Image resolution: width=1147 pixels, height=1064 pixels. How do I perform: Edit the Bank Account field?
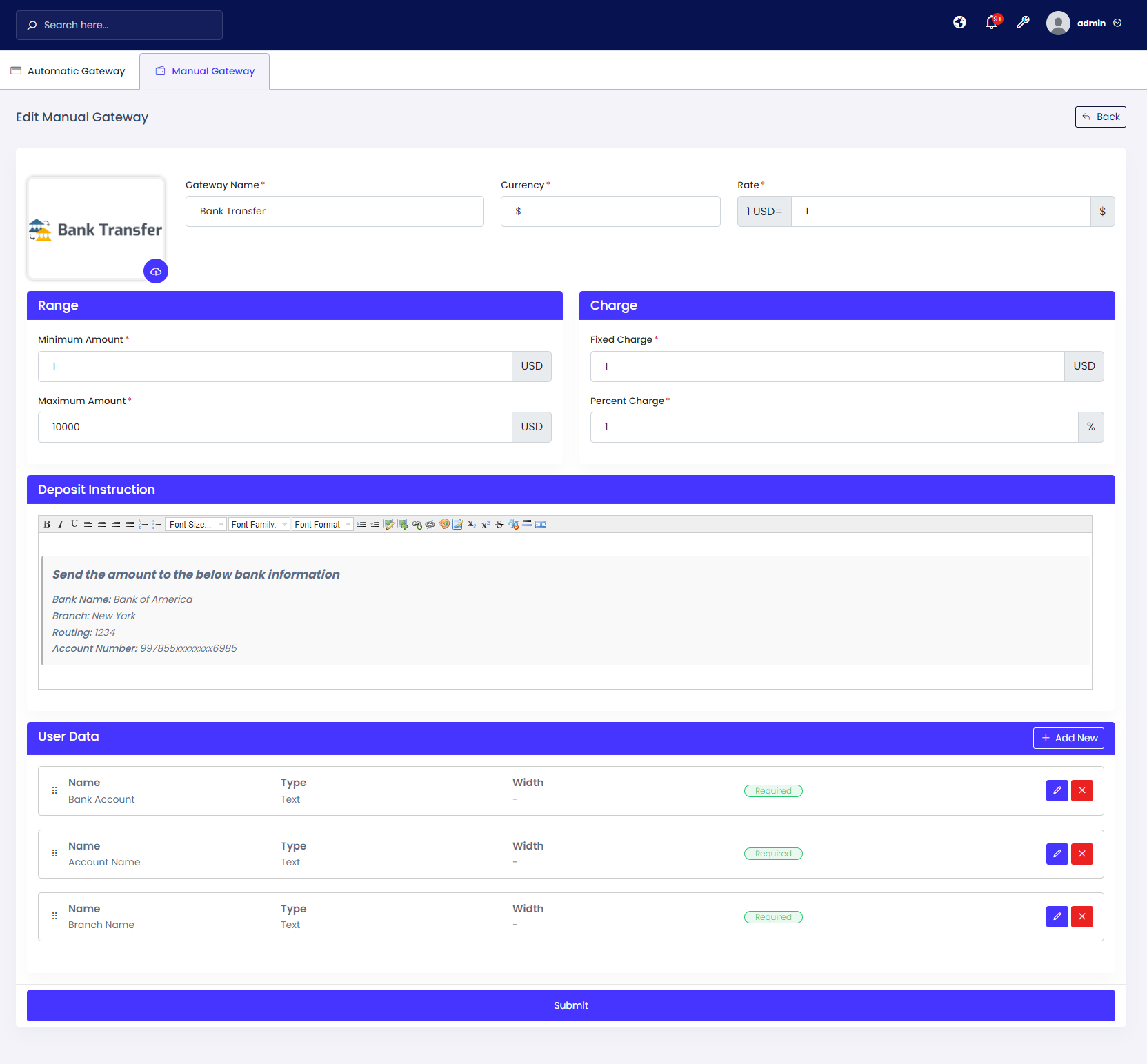[1057, 790]
